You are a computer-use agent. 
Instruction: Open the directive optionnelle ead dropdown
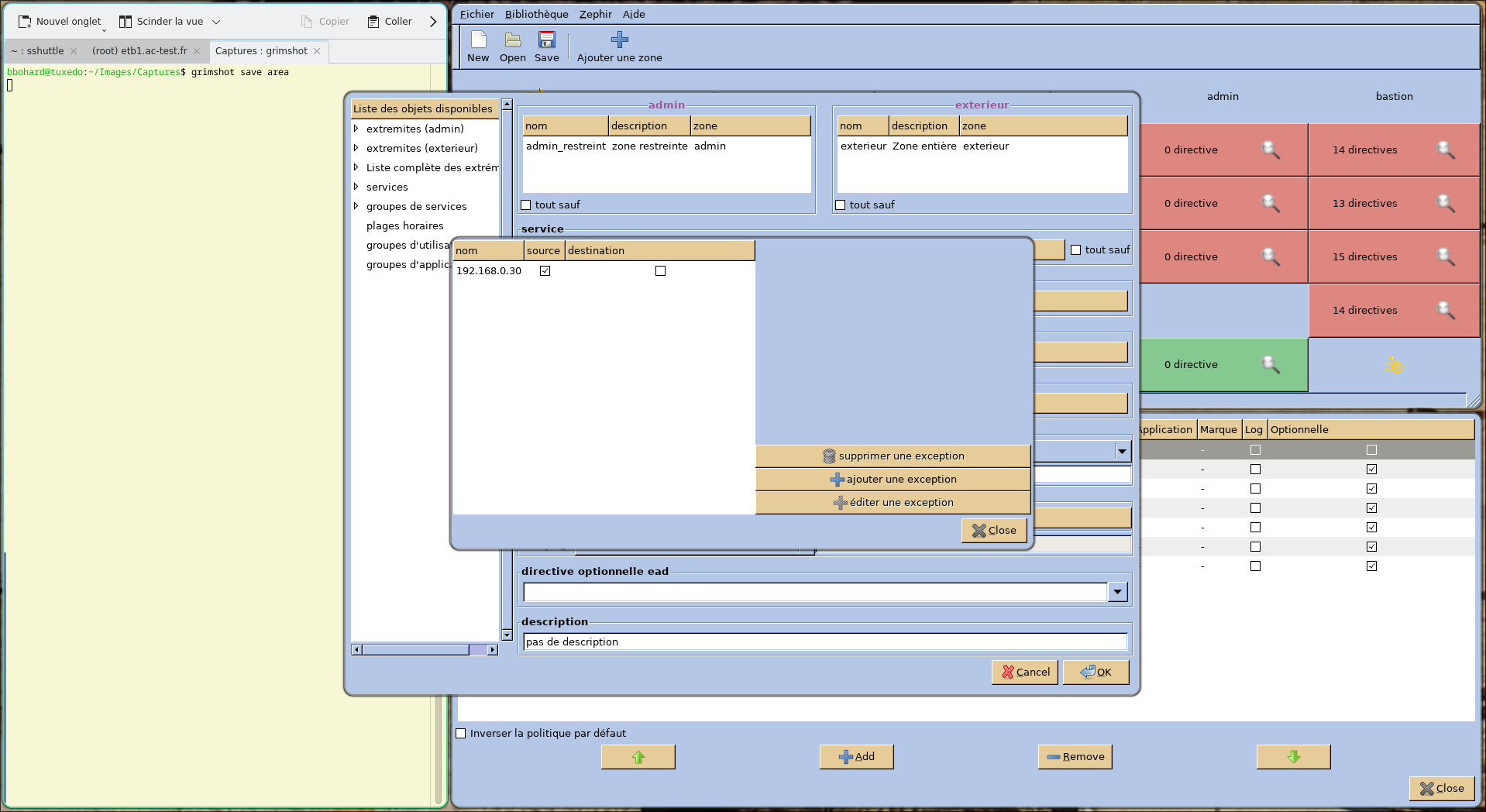[x=1116, y=593]
